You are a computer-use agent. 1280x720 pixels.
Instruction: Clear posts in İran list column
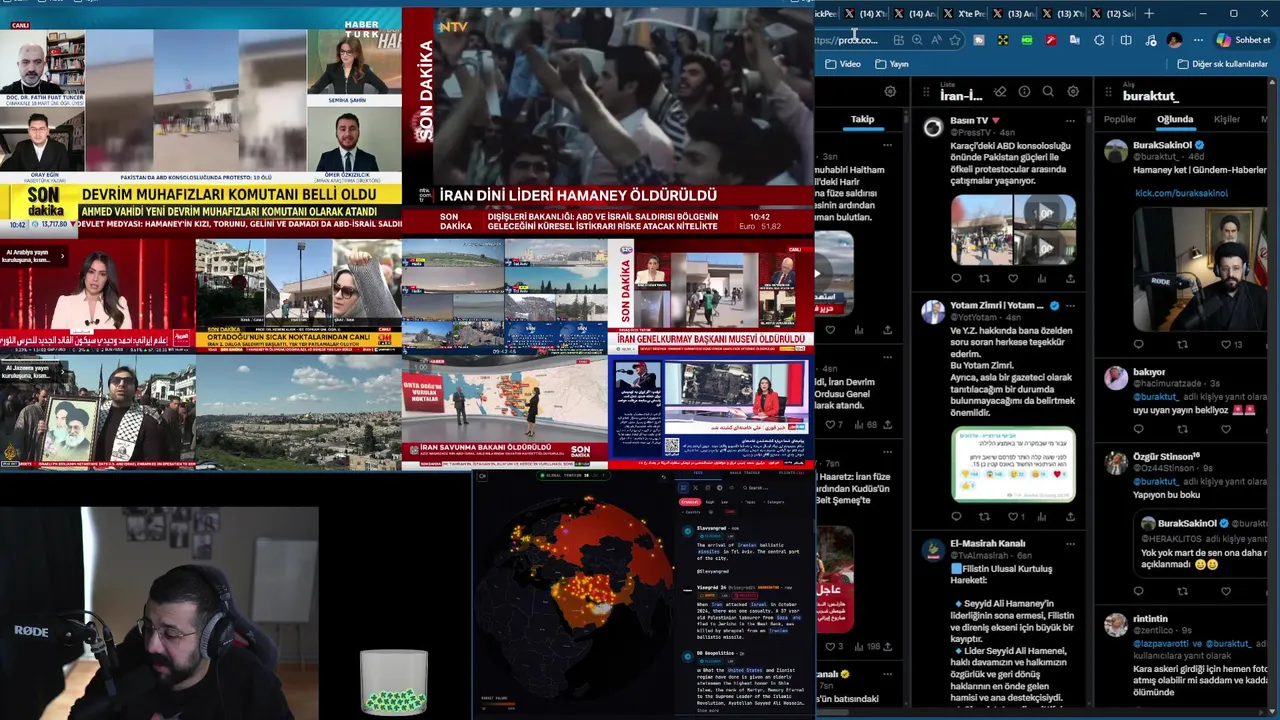tap(999, 92)
